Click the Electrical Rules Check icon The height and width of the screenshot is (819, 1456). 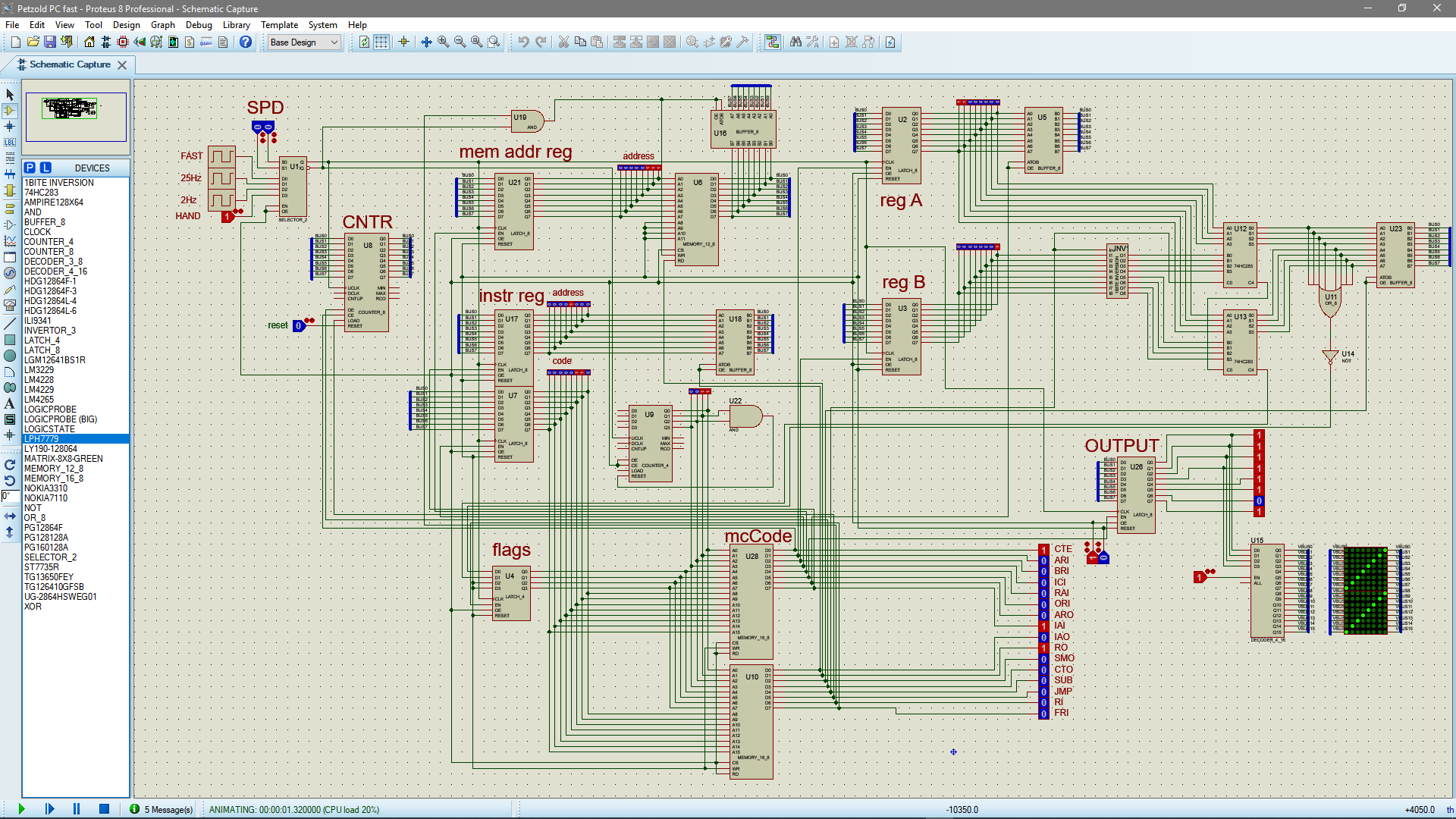pos(890,42)
